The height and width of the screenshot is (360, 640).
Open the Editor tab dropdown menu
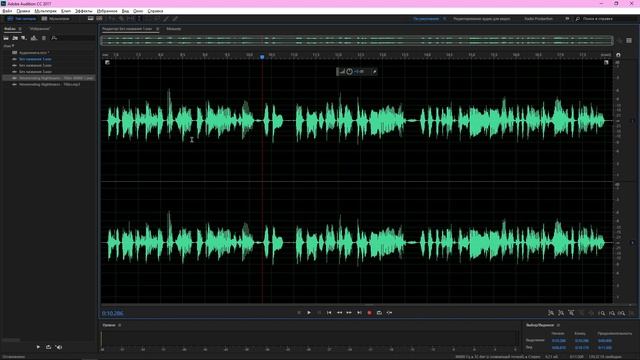(x=158, y=29)
